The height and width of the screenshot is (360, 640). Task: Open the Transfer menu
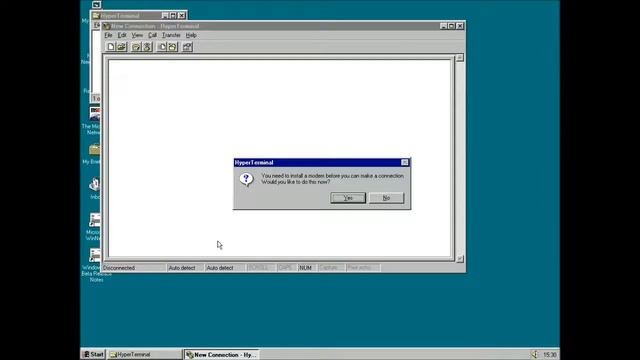(x=171, y=35)
